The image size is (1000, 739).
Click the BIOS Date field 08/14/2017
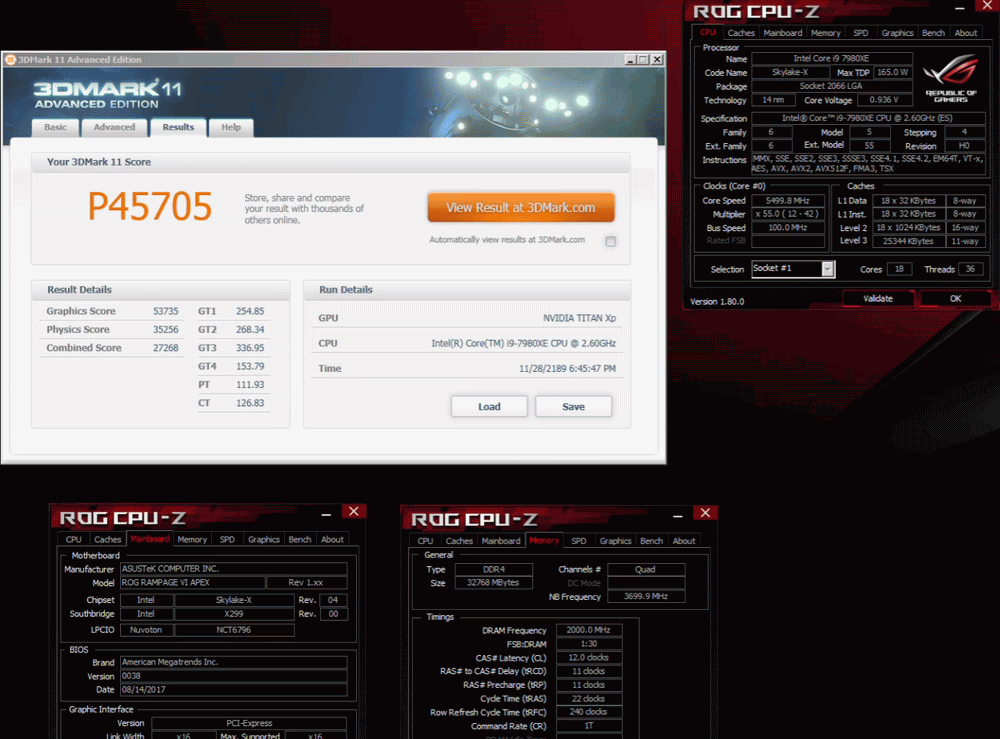233,689
